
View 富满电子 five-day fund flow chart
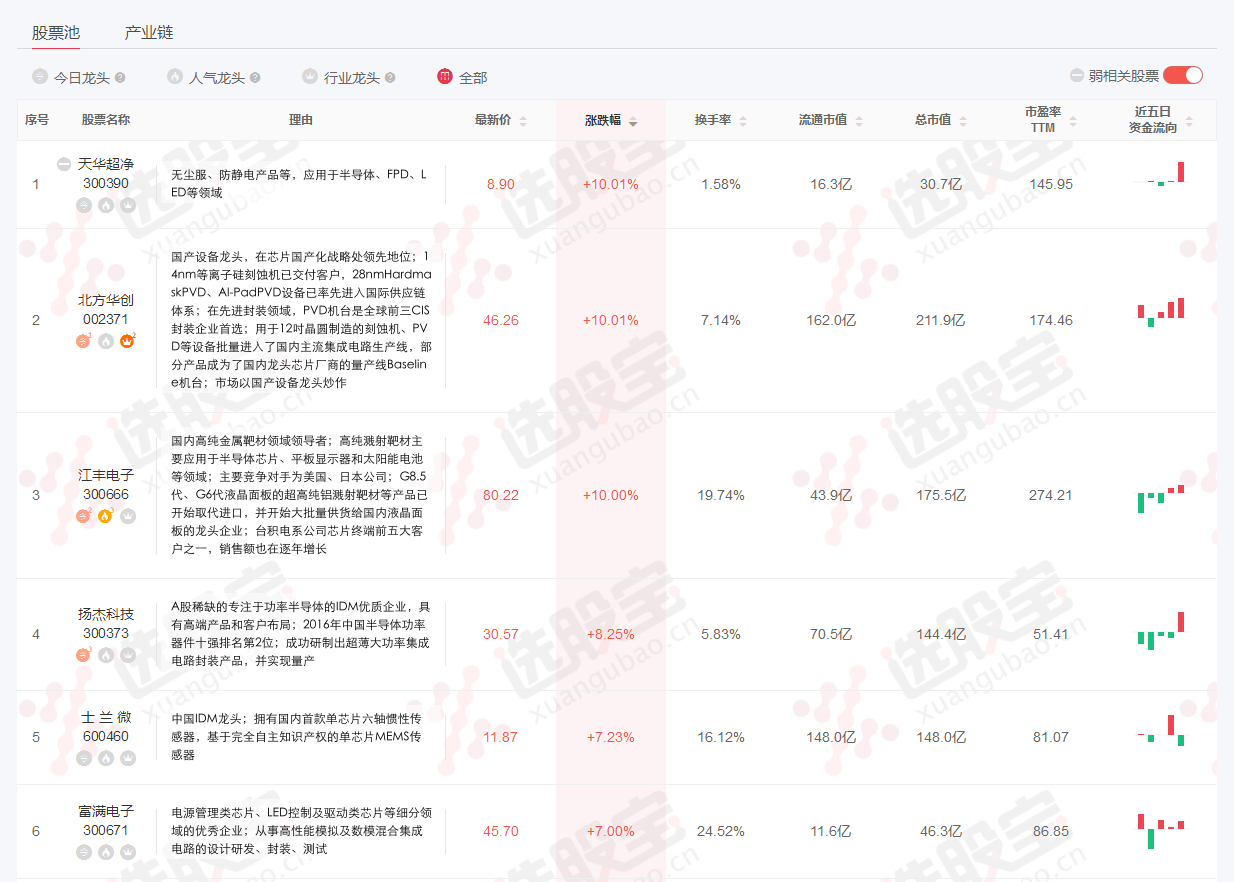click(1161, 832)
